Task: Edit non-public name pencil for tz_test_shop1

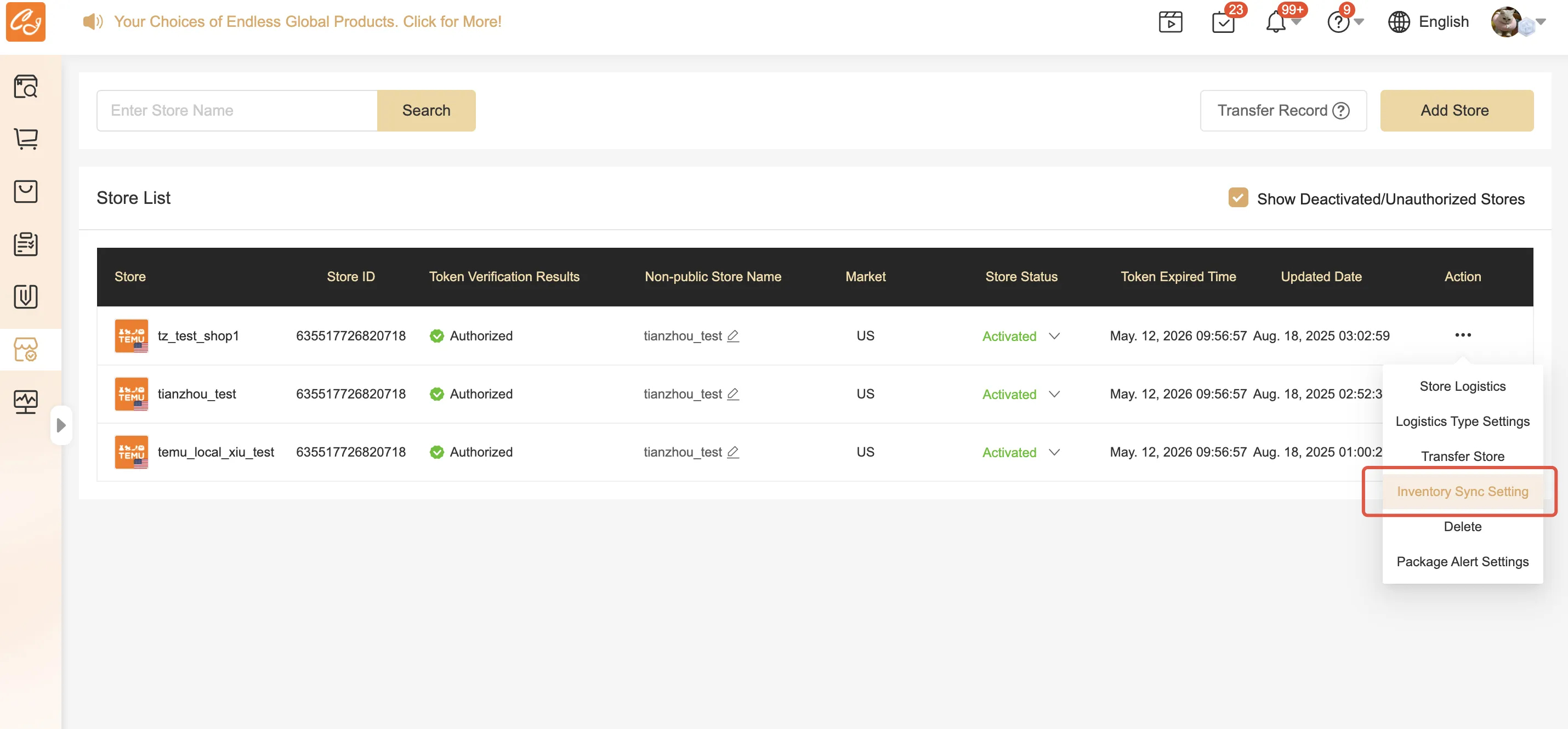Action: coord(733,336)
